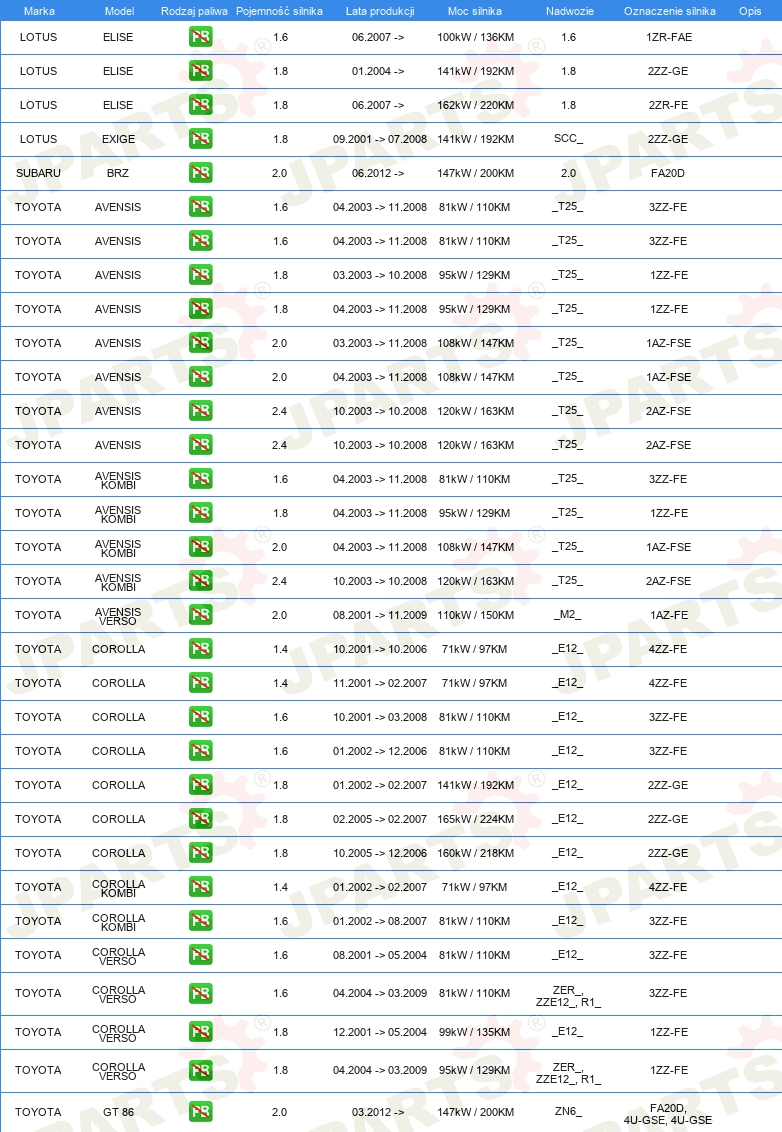Viewport: 782px width, 1132px height.
Task: Click the 08.2001 -> 11.2009 production years cell
Action: pyautogui.click(x=380, y=615)
